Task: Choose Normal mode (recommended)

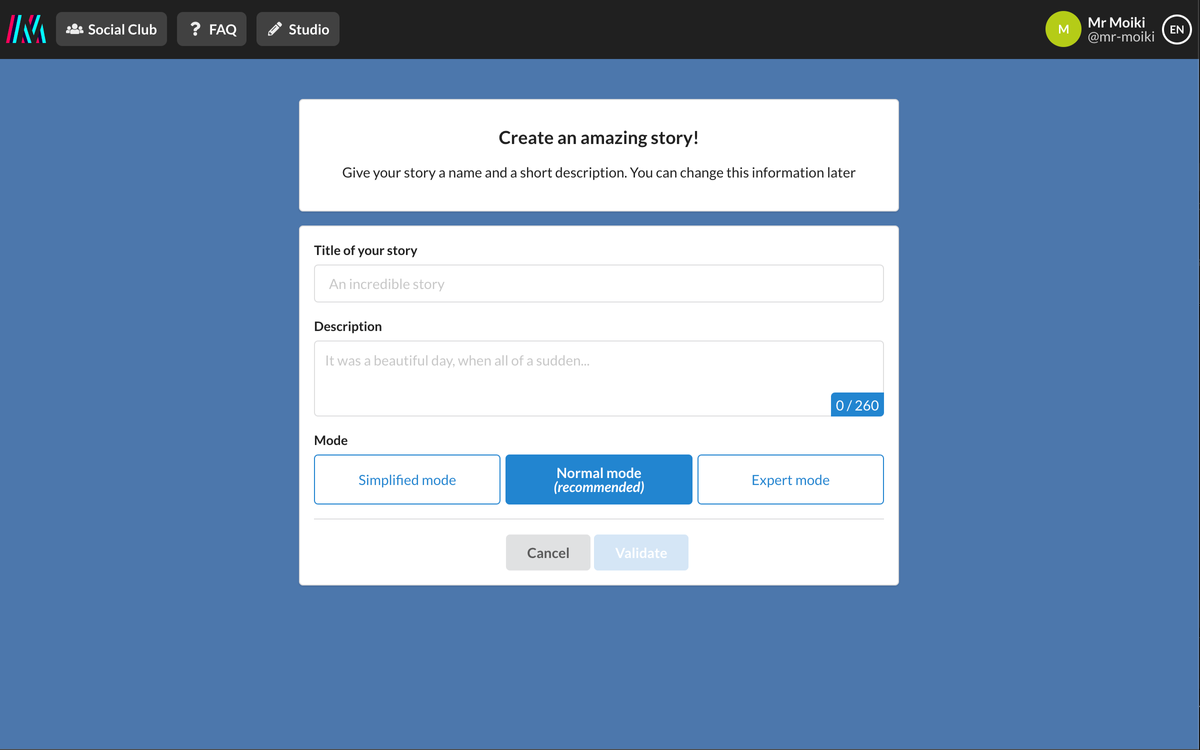Action: [x=598, y=480]
